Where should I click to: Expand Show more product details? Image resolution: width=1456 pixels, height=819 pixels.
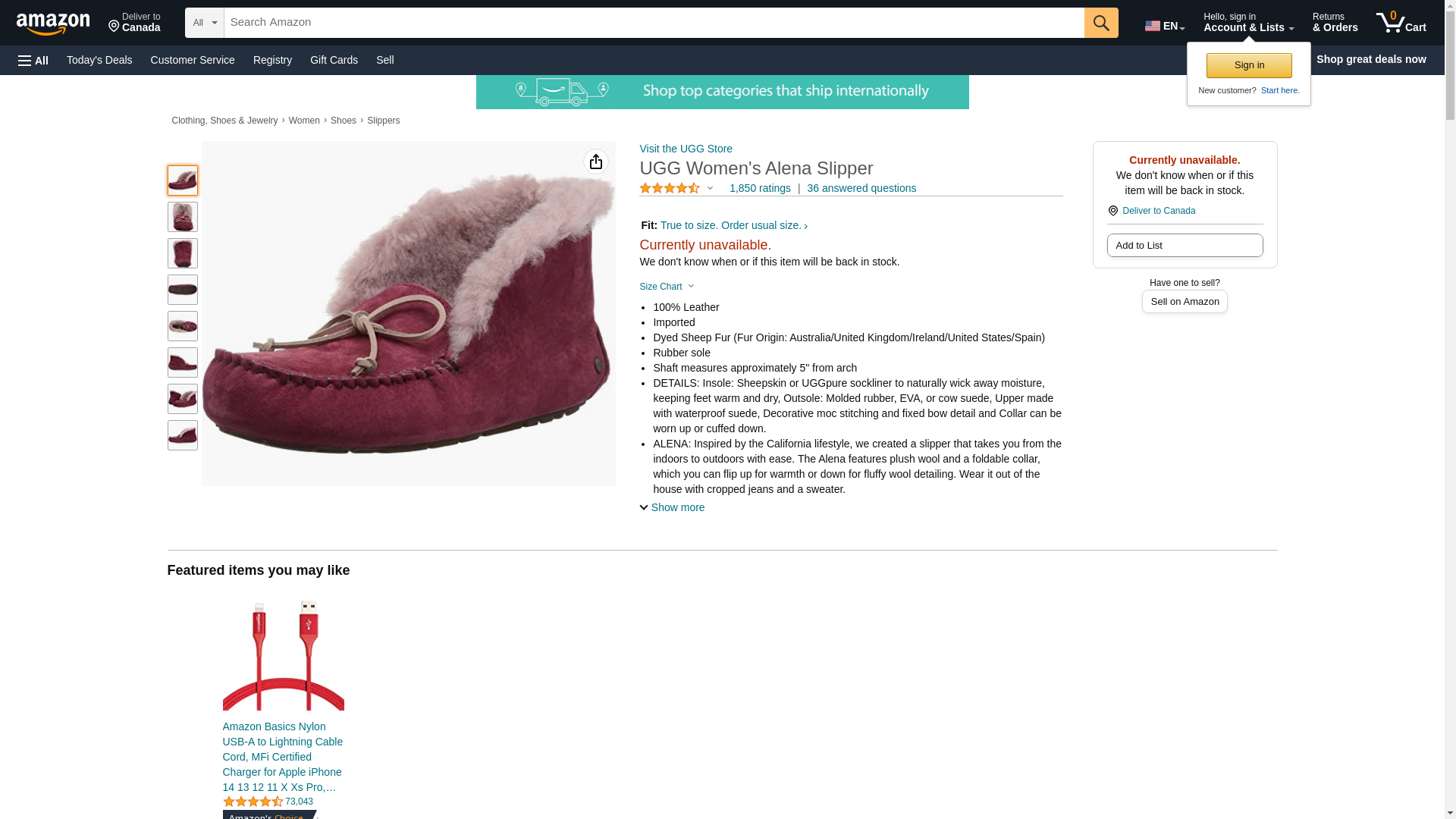coord(672,507)
